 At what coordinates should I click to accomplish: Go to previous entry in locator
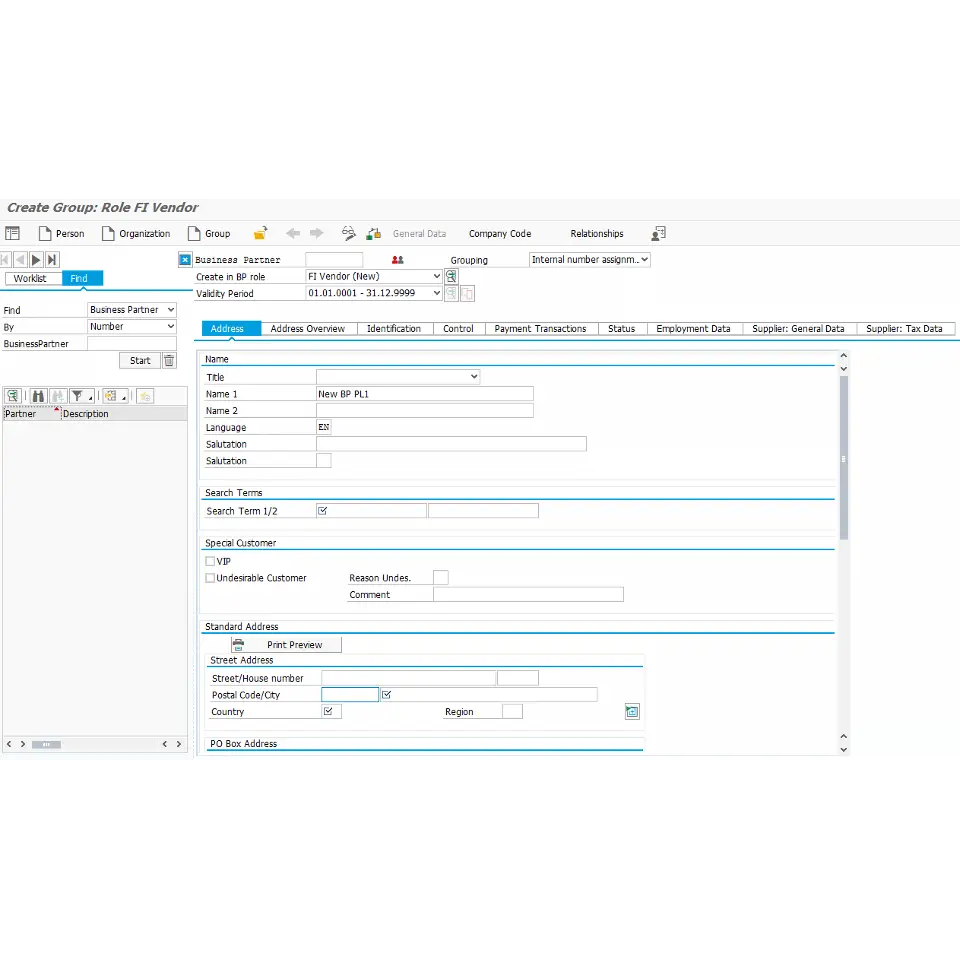pos(20,260)
